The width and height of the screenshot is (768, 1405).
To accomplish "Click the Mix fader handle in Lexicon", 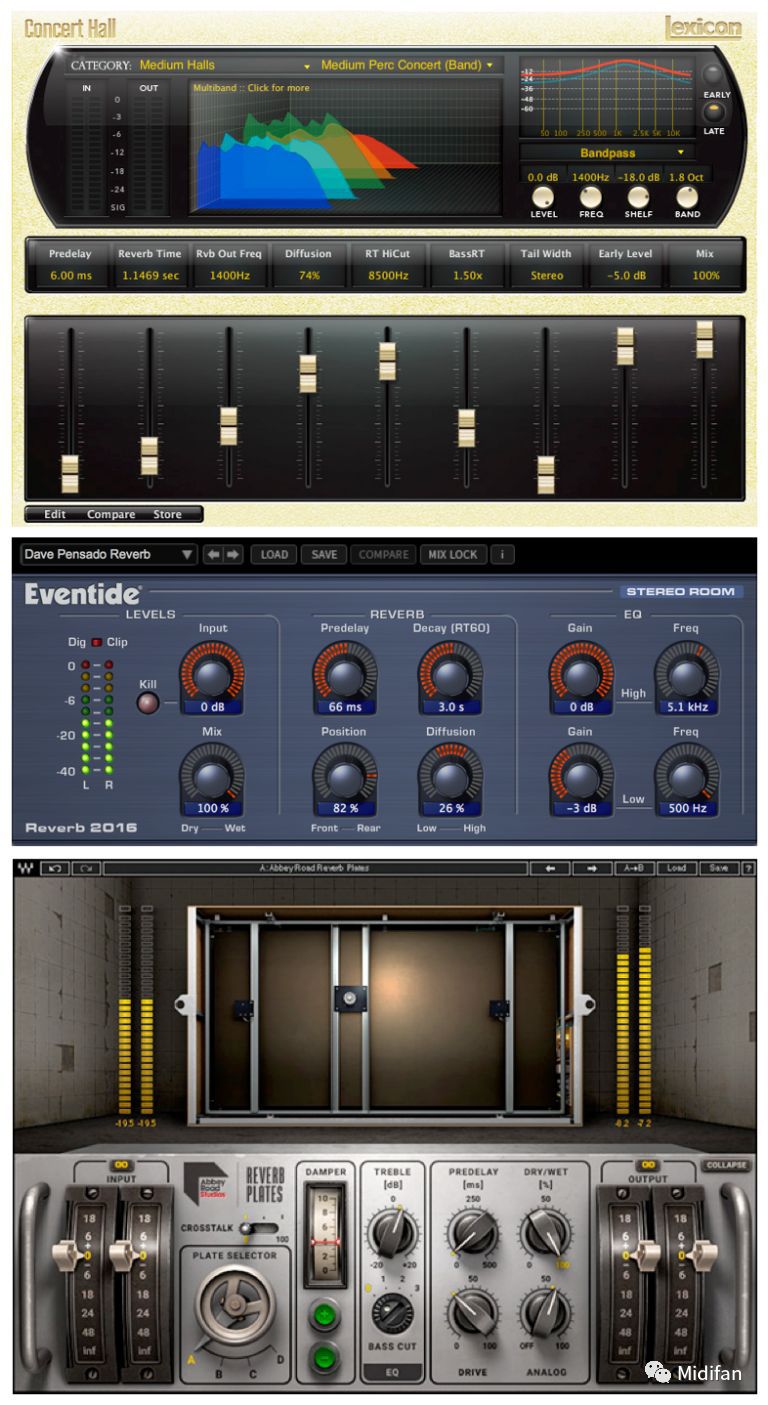I will click(705, 340).
